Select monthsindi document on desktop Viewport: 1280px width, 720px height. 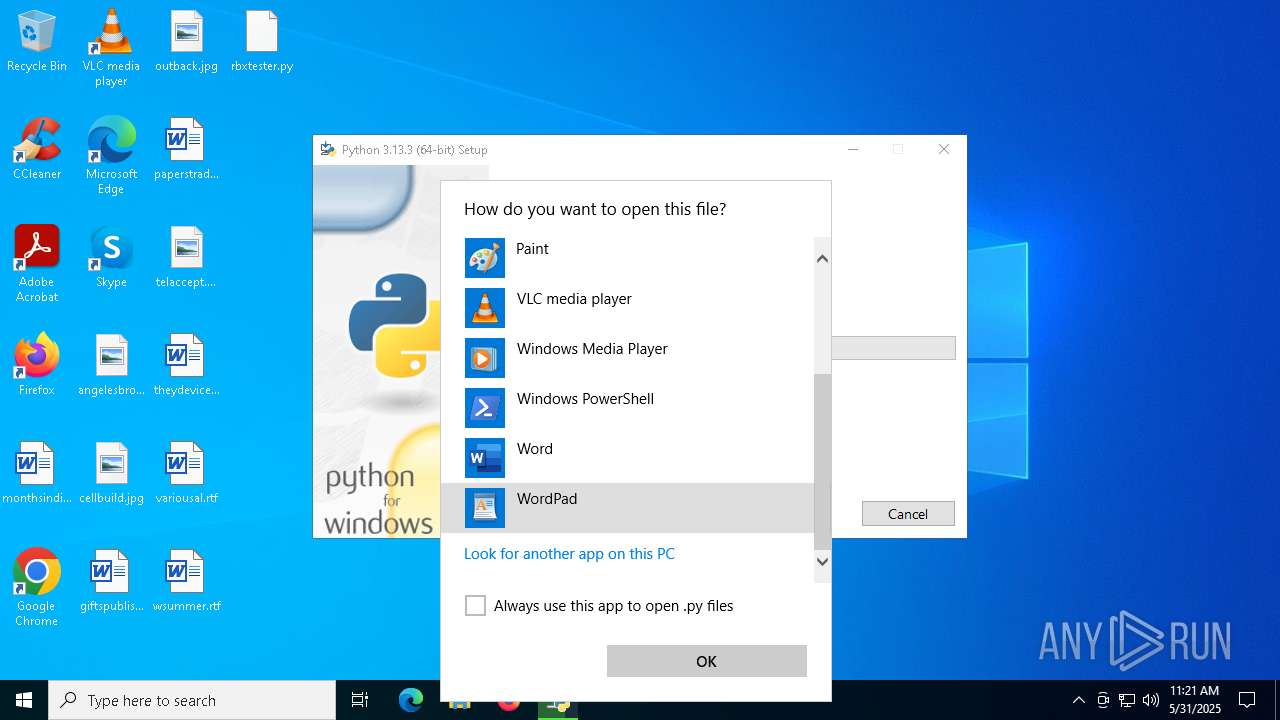point(37,474)
